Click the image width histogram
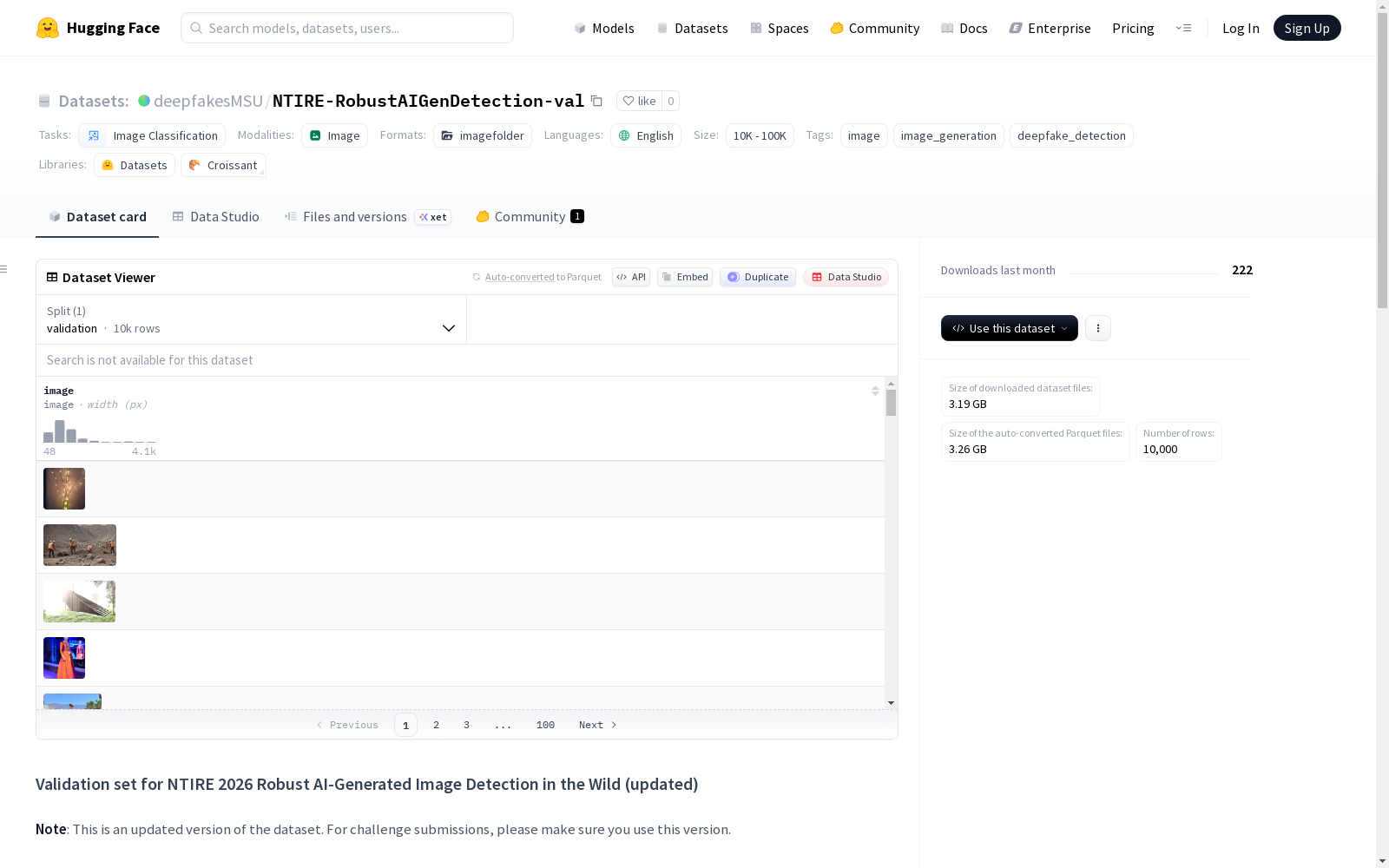Screen dimensions: 1389x868 tap(100, 431)
